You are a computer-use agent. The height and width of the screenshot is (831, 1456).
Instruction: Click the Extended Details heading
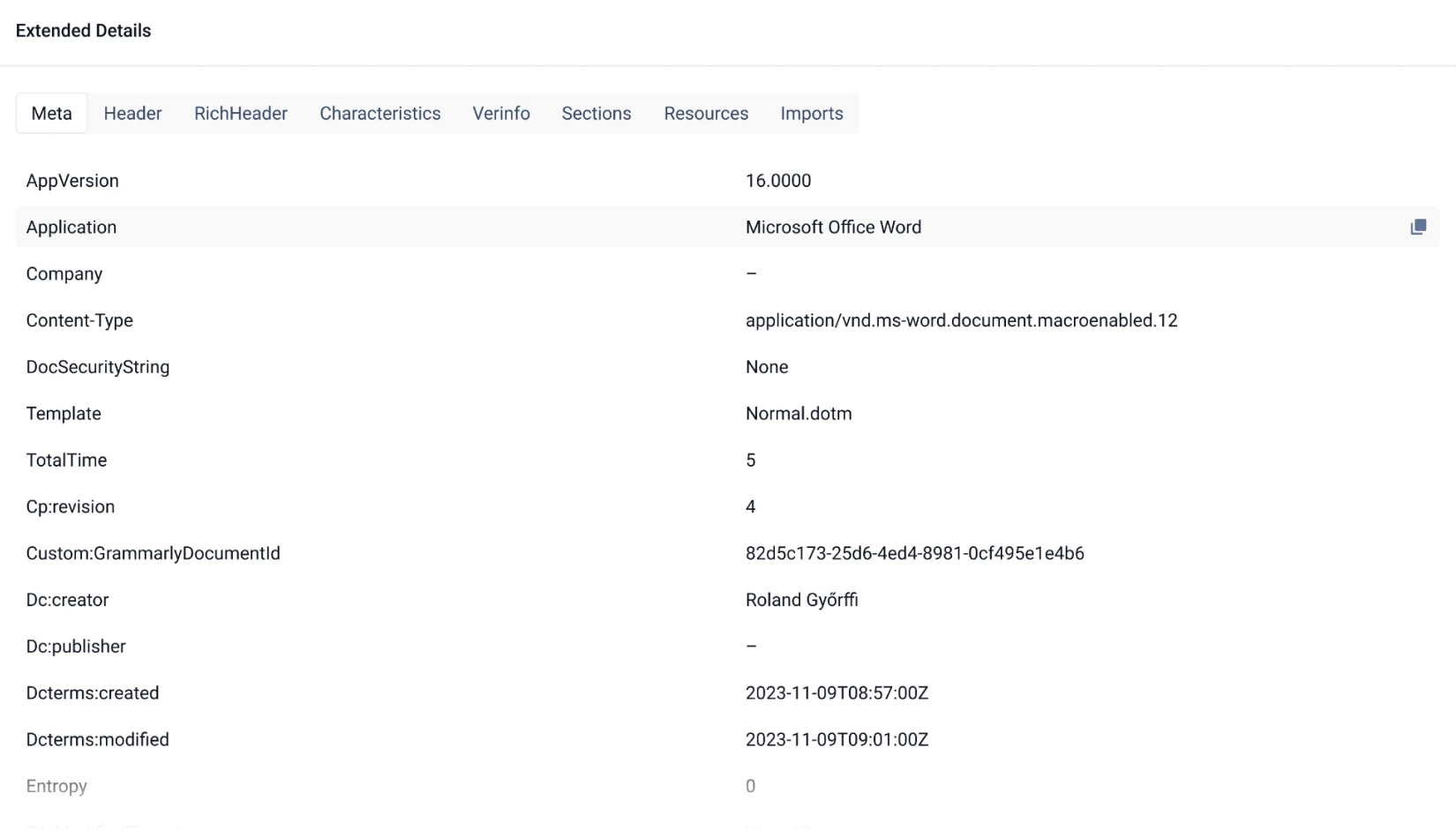point(83,31)
